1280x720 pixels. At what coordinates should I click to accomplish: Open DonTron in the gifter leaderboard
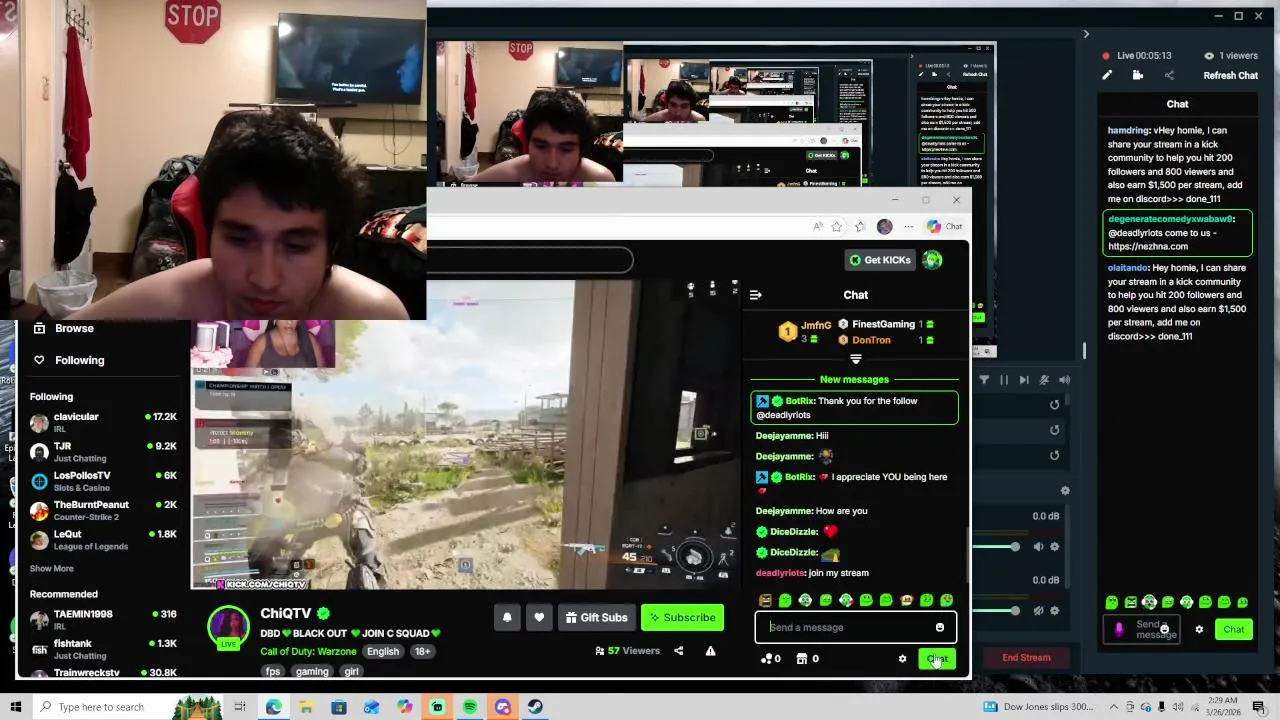[871, 340]
